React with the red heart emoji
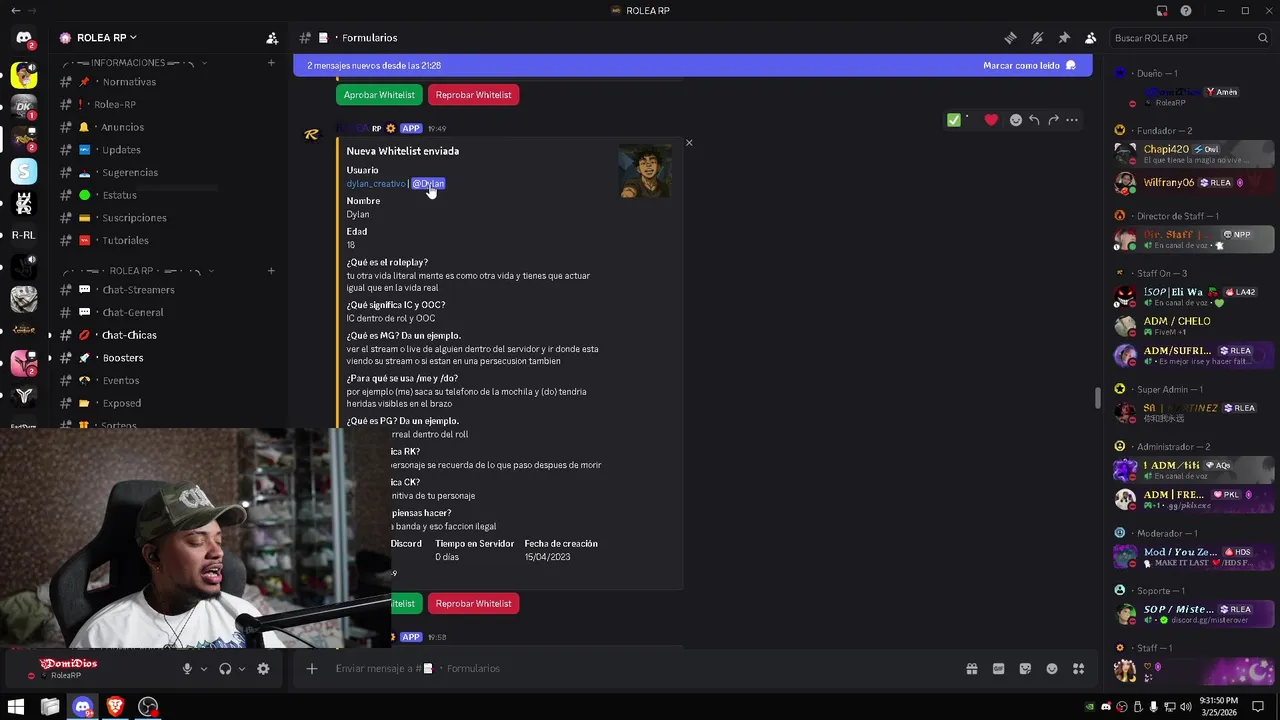The image size is (1280, 720). 991,120
